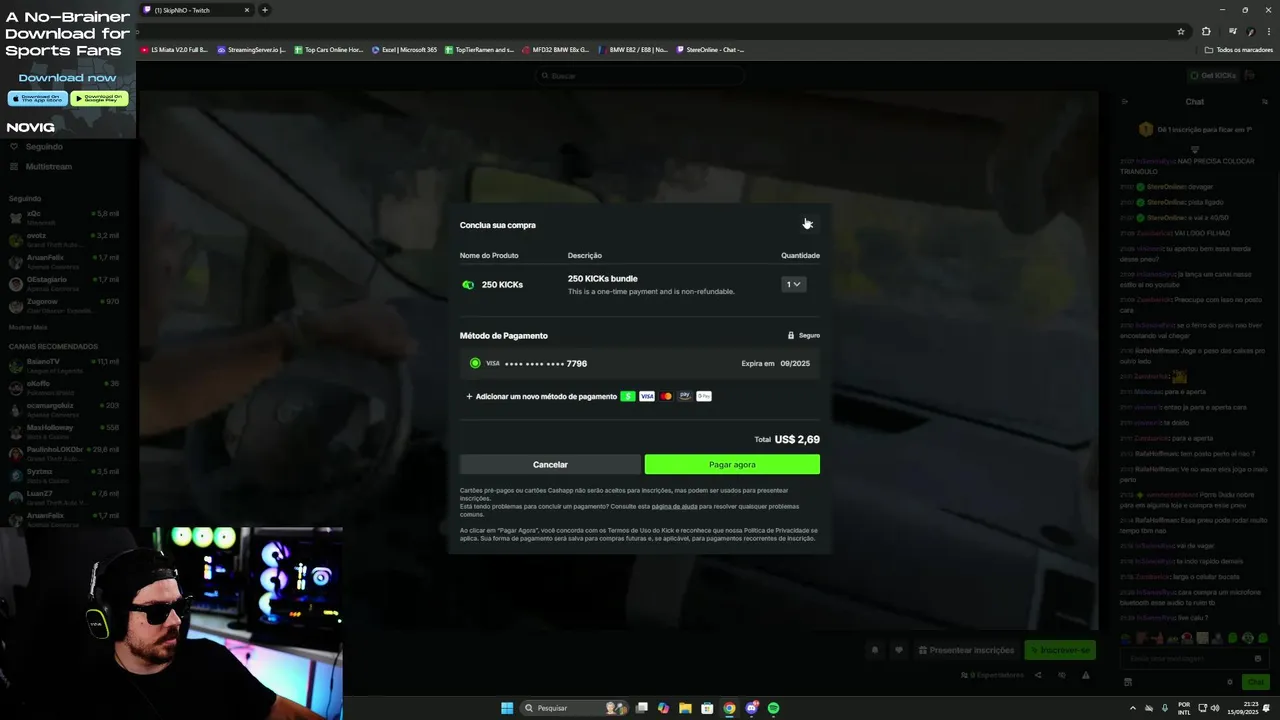Open the MaxHolloway recommended channel
The width and height of the screenshot is (1280, 720).
(64, 430)
